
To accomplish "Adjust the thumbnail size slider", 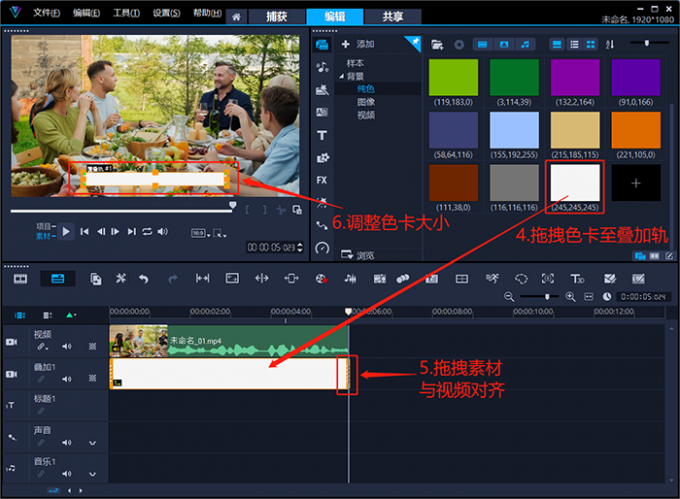I will tap(647, 43).
